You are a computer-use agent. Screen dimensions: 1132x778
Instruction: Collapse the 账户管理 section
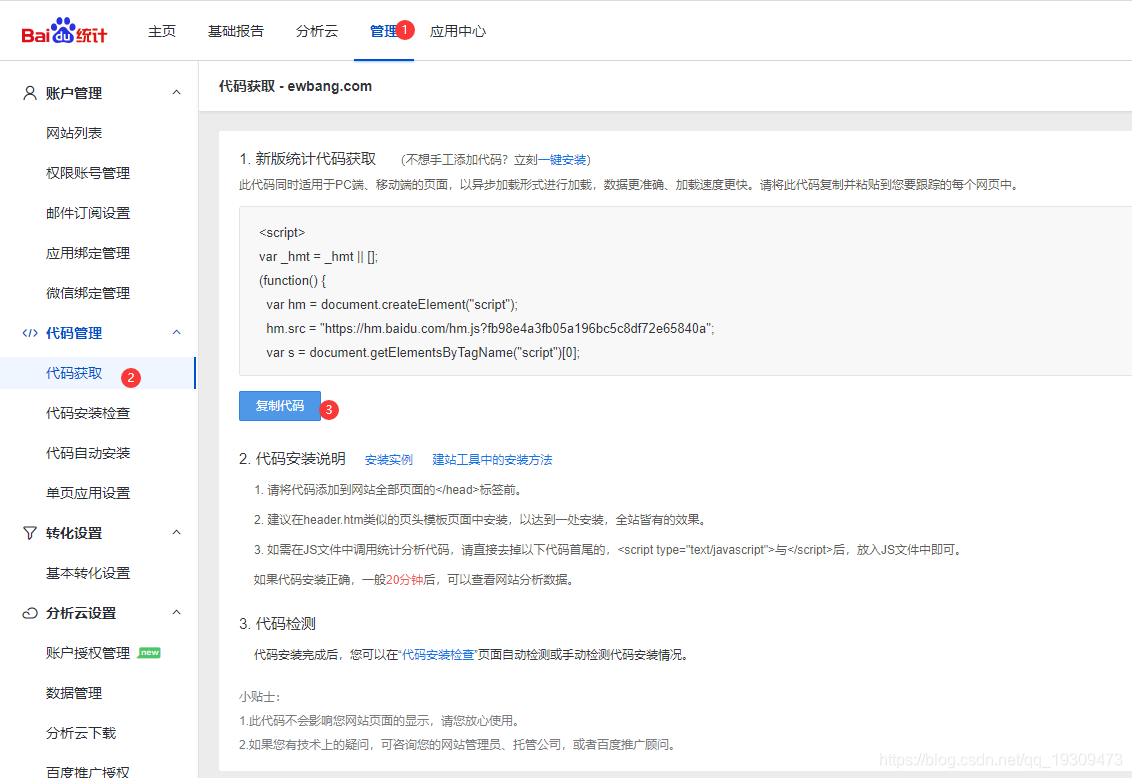(177, 92)
